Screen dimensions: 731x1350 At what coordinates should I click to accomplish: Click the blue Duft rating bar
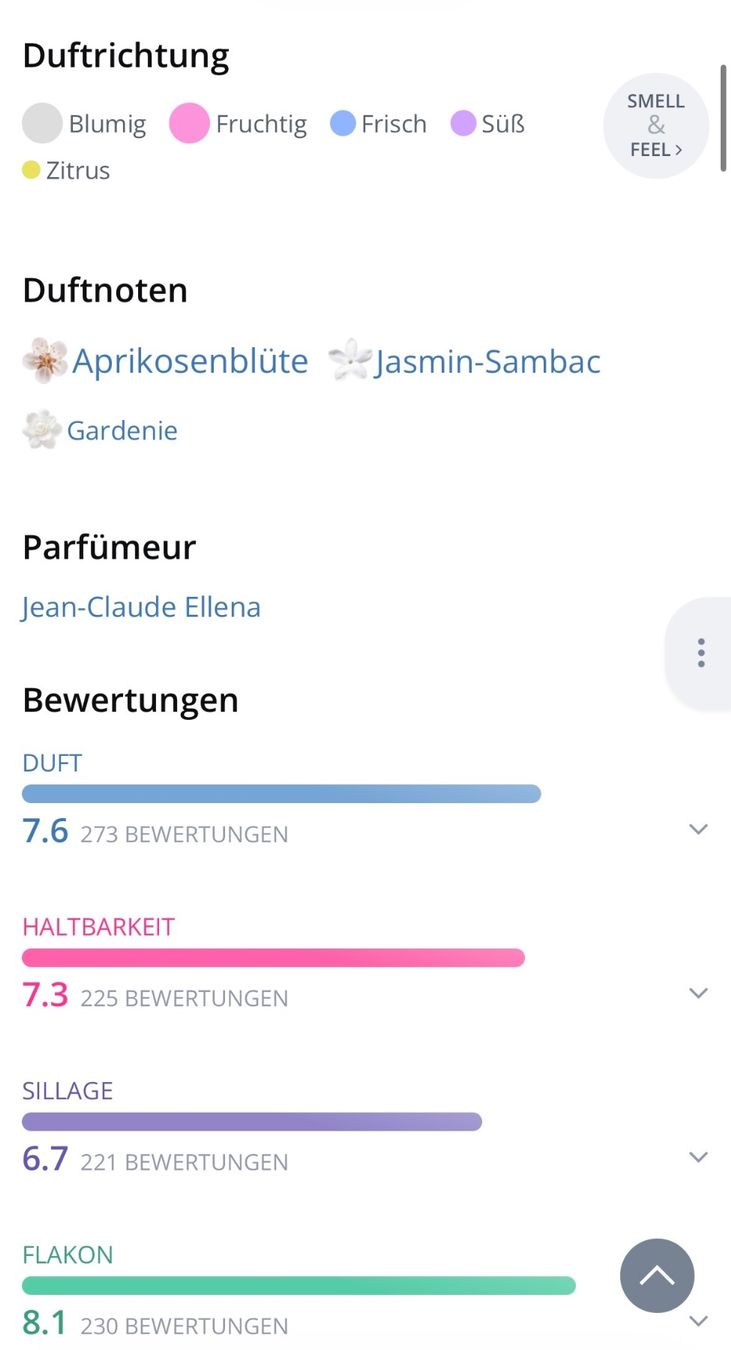(281, 794)
